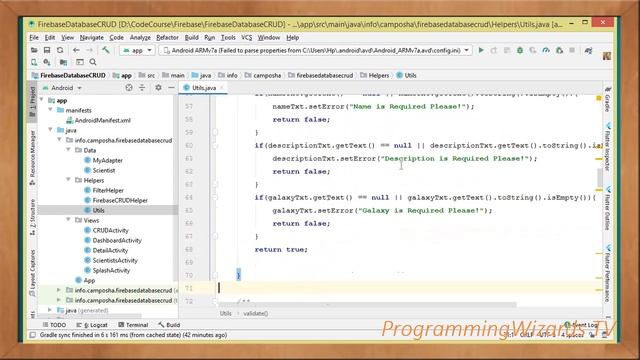Collapse the app module tree node
Screen dimensions: 640x360
pos(42,100)
